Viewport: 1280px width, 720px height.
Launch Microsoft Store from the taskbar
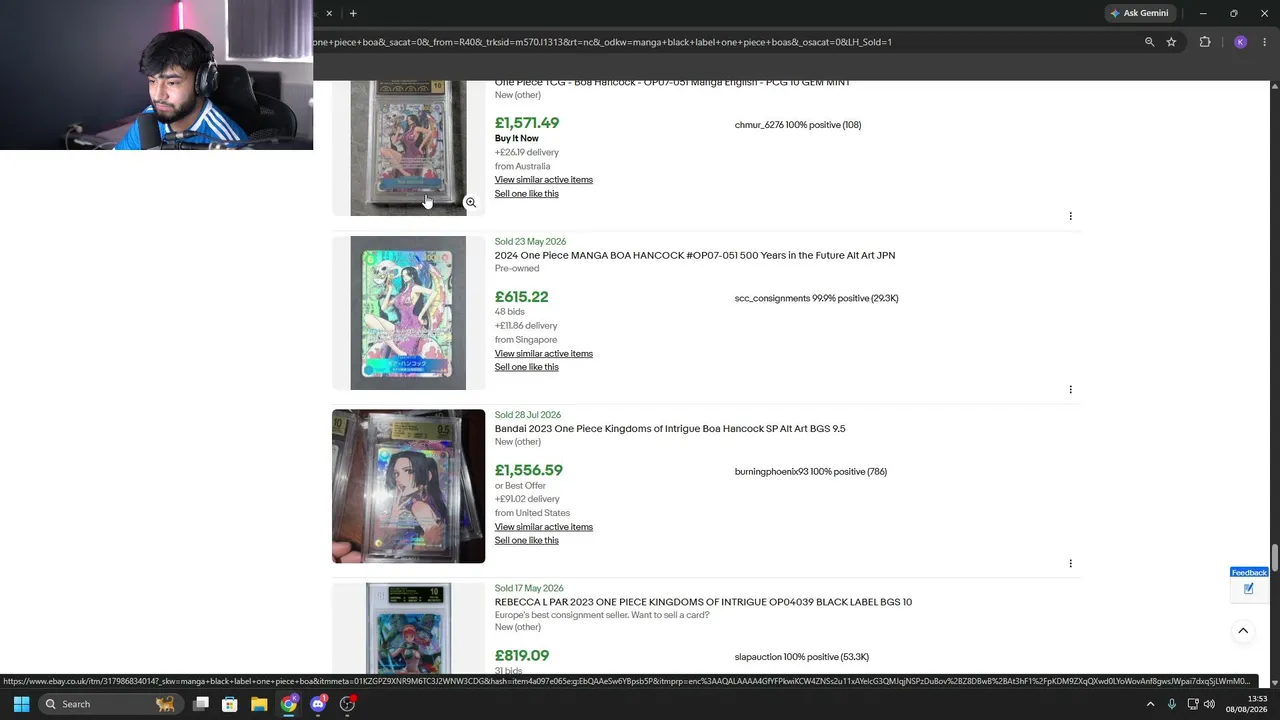click(x=230, y=704)
